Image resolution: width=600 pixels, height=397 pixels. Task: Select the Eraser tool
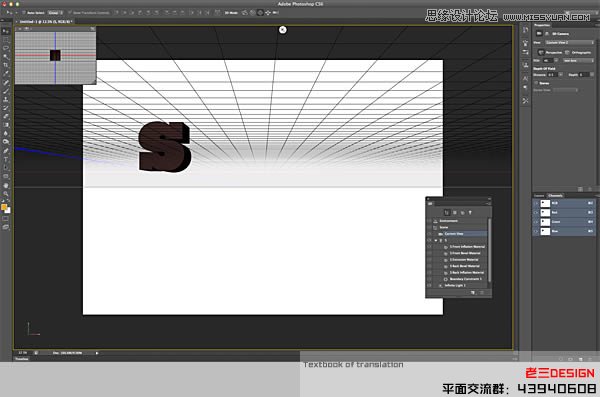click(x=6, y=116)
